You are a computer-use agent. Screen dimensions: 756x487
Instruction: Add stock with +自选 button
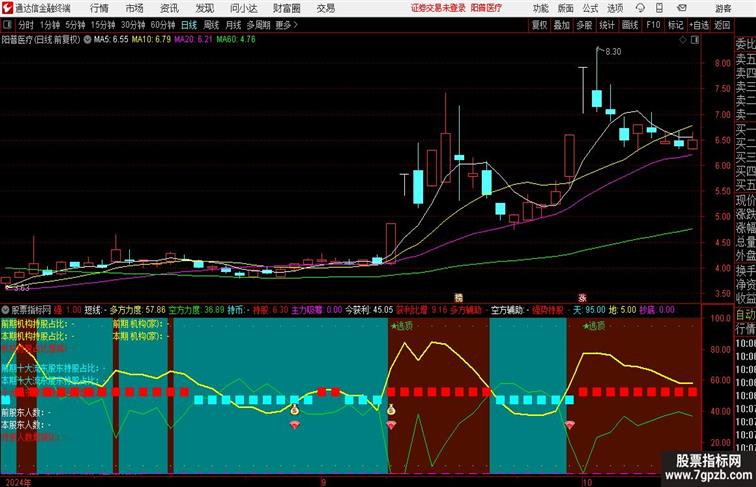tap(699, 25)
